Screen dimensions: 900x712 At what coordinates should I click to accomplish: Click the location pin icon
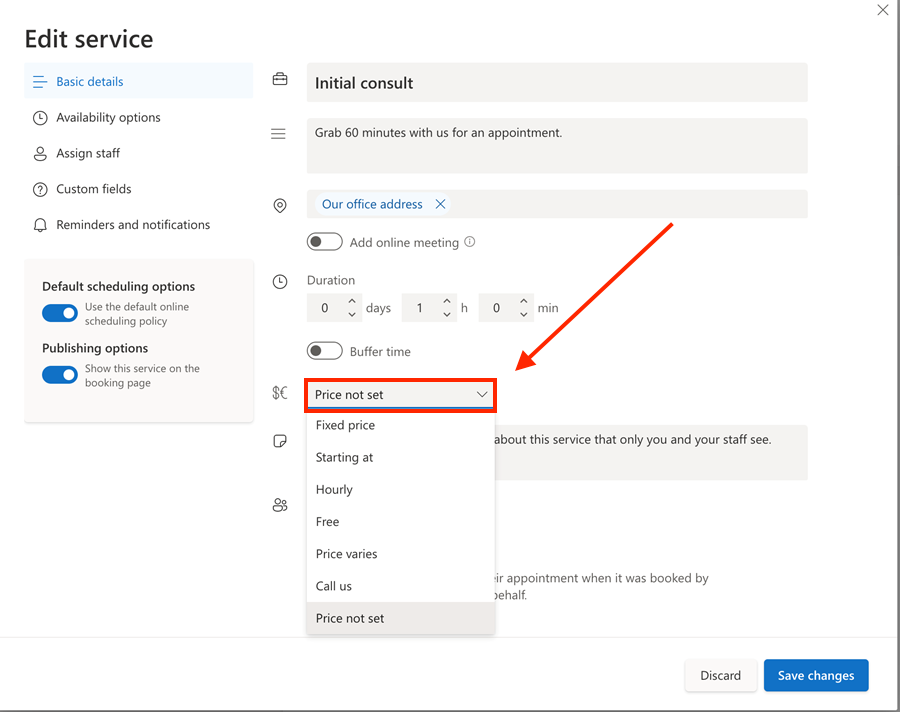point(280,206)
